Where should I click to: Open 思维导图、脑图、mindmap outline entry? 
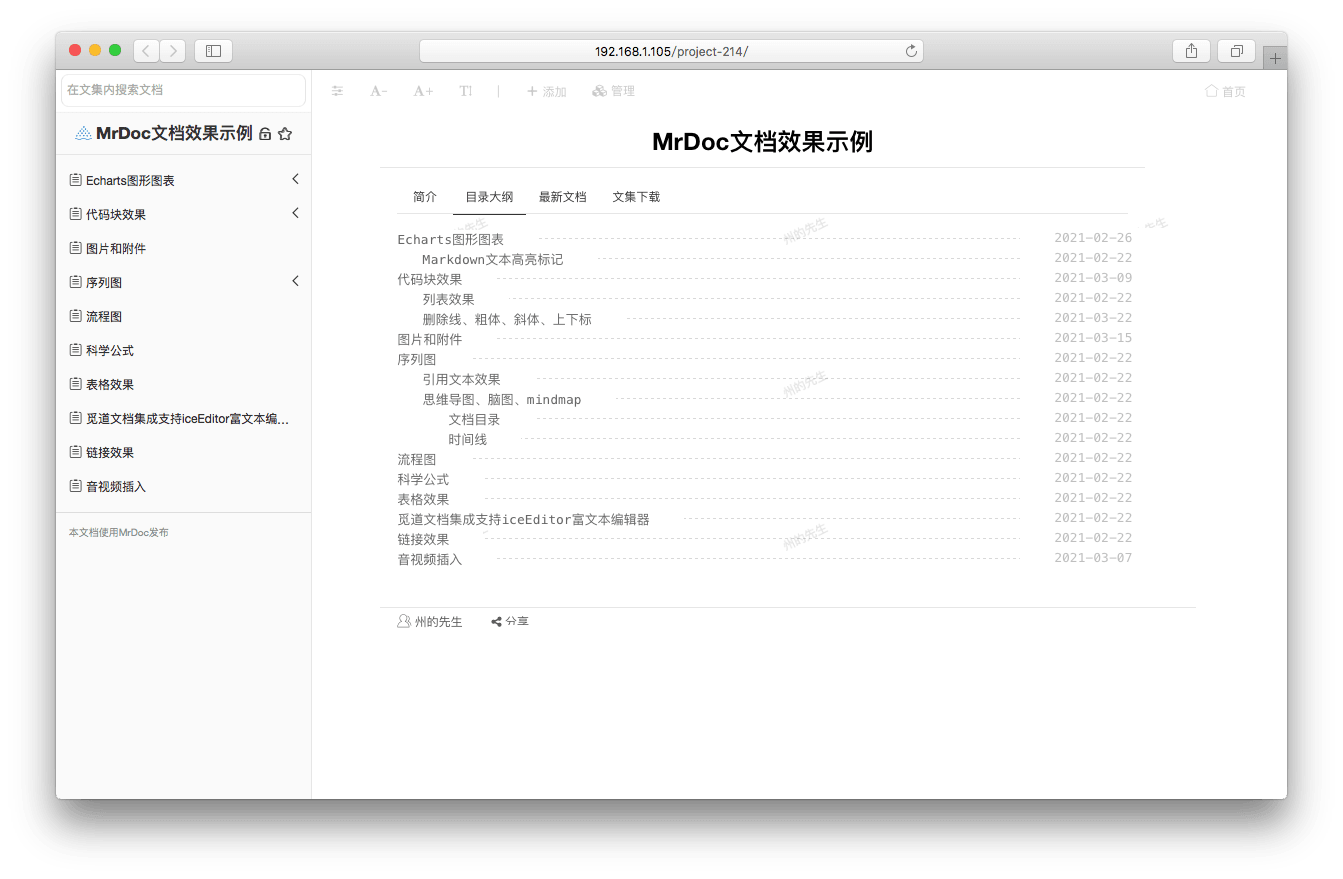click(x=502, y=400)
